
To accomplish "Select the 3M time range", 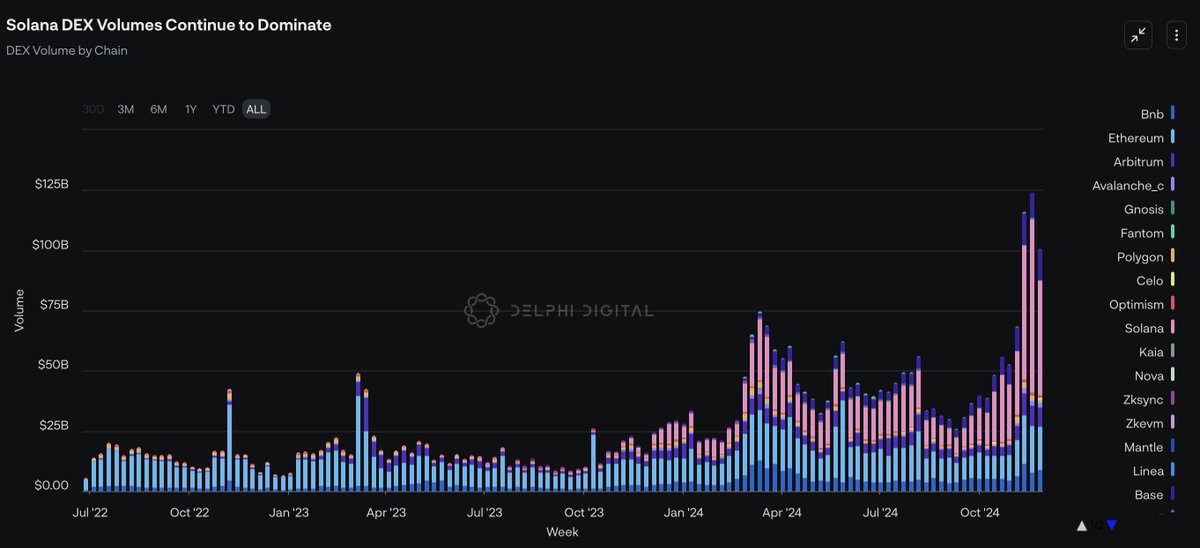I will click(x=126, y=109).
